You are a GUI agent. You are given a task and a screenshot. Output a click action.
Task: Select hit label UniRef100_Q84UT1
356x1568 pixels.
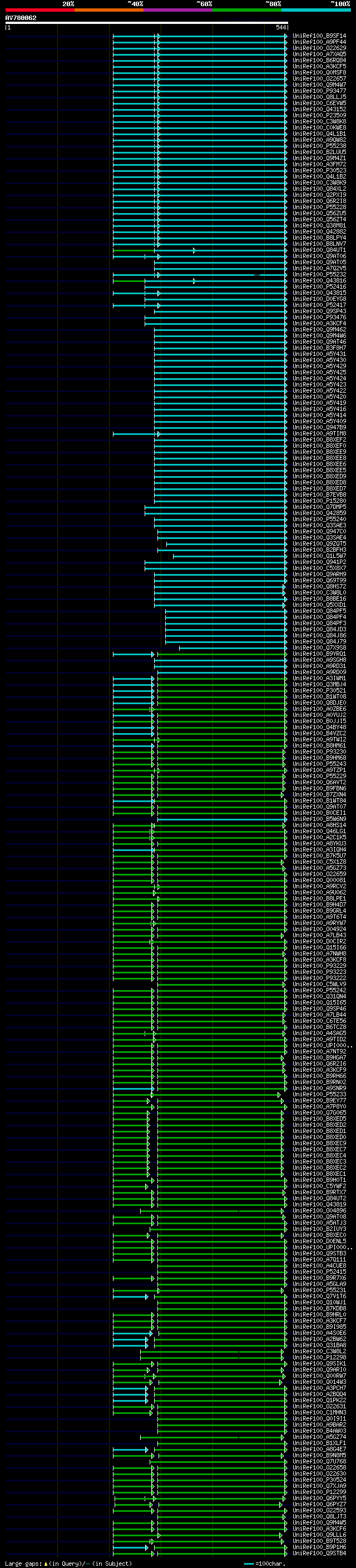[x=319, y=250]
